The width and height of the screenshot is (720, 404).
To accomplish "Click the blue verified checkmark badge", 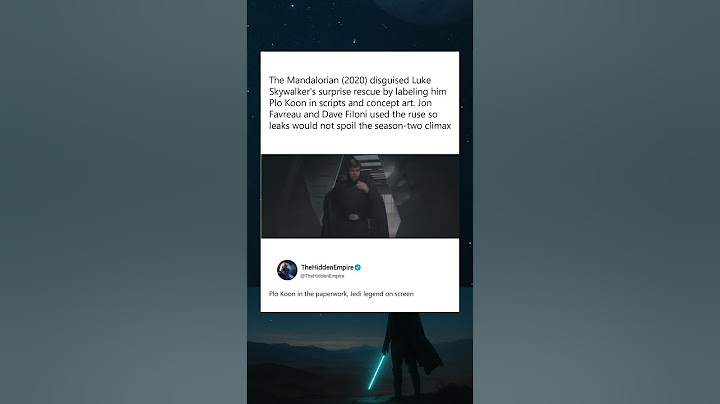I will click(x=358, y=267).
